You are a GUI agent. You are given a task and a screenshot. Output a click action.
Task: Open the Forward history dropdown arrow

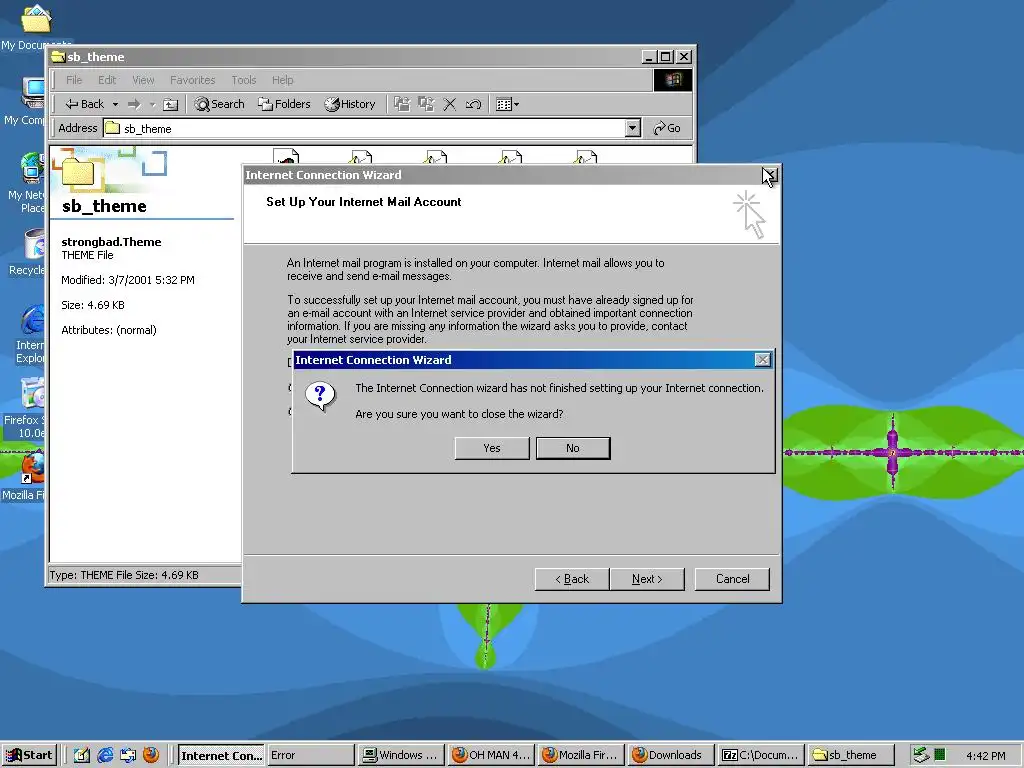pyautogui.click(x=152, y=104)
